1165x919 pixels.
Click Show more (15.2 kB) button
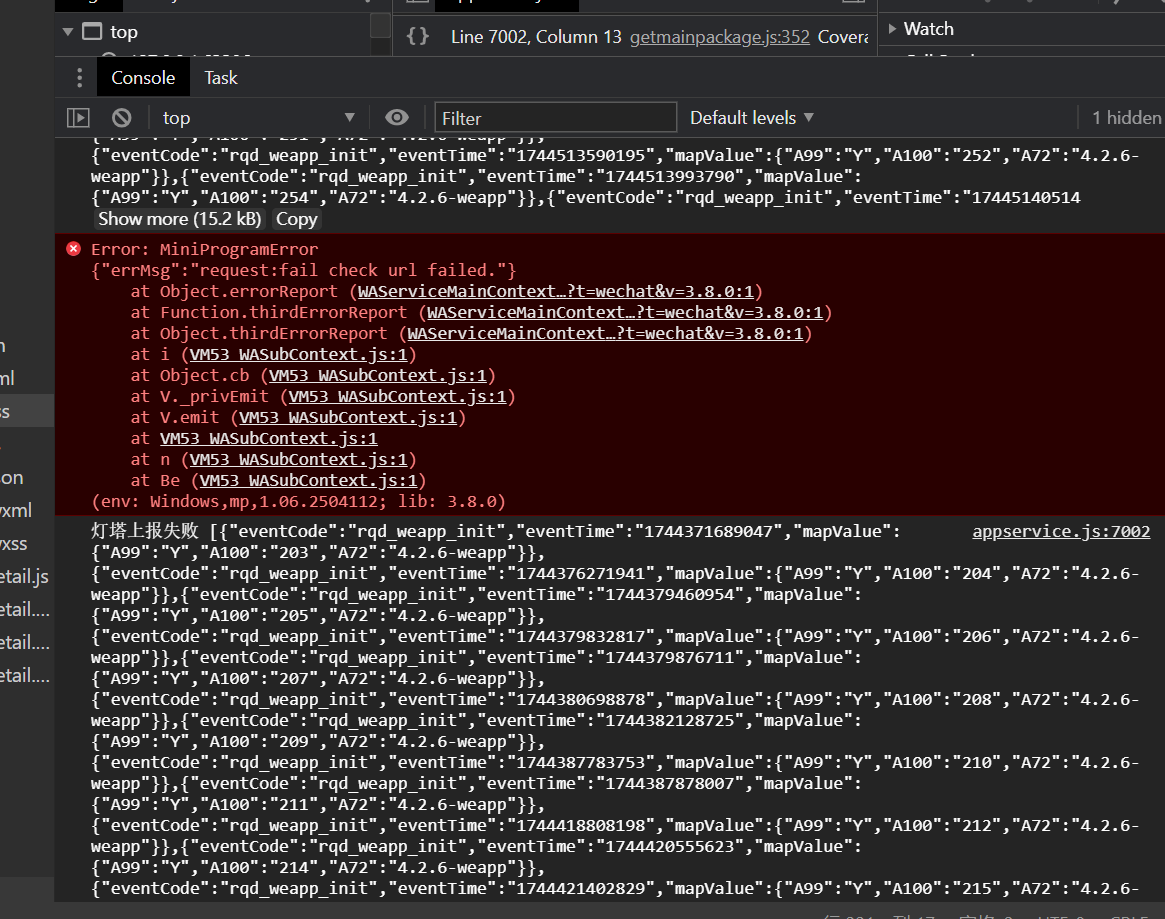click(180, 219)
